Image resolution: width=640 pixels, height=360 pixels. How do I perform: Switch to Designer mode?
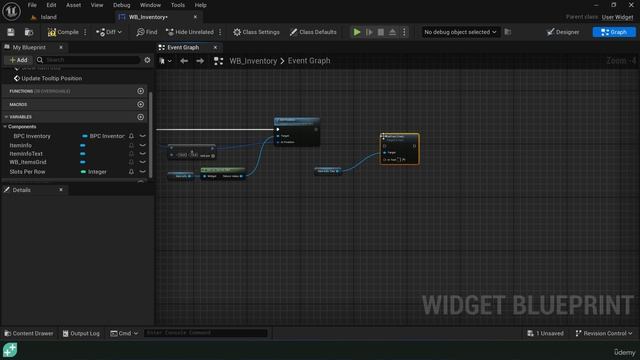click(x=563, y=32)
